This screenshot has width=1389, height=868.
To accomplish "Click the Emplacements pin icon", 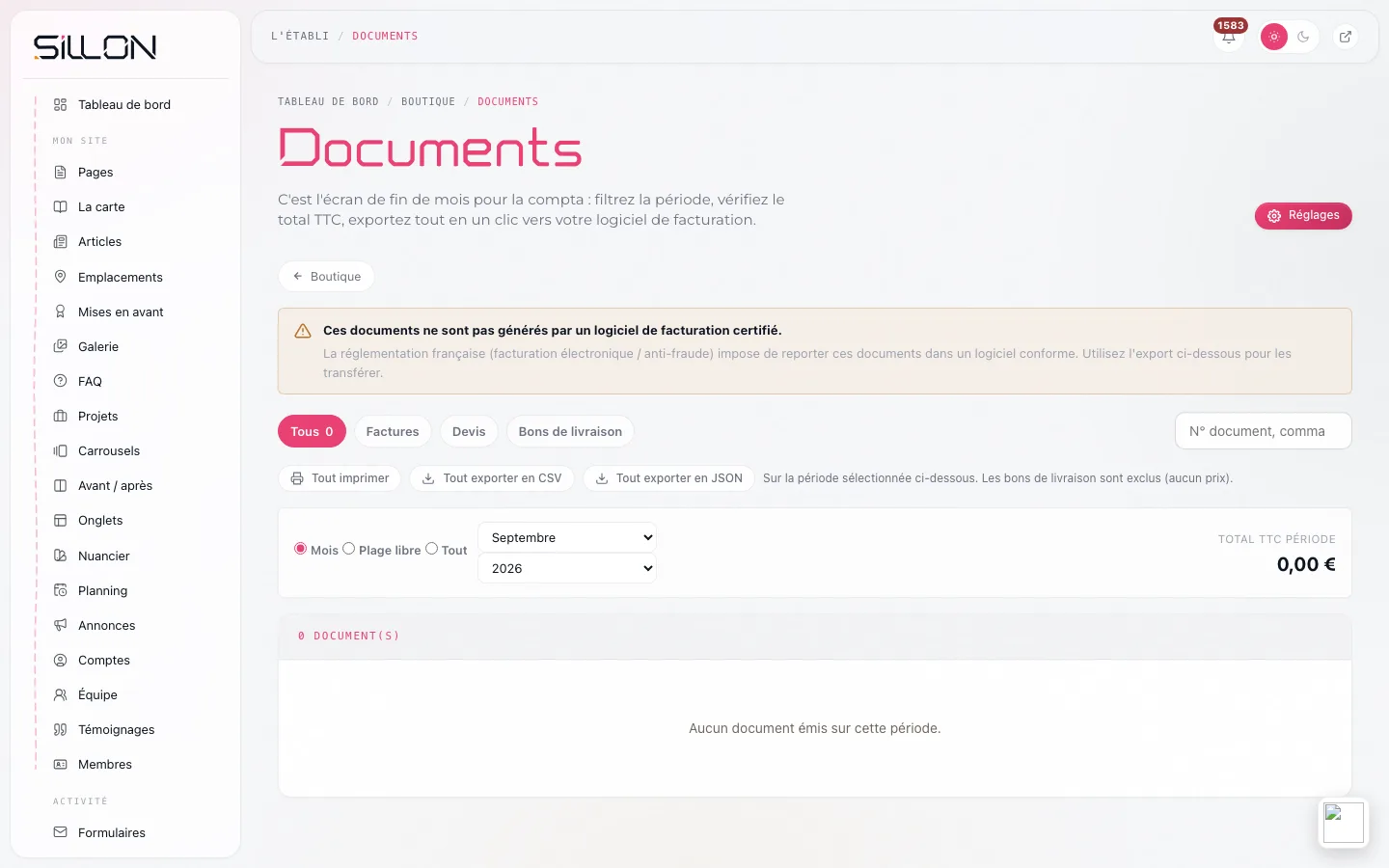I will click(60, 277).
